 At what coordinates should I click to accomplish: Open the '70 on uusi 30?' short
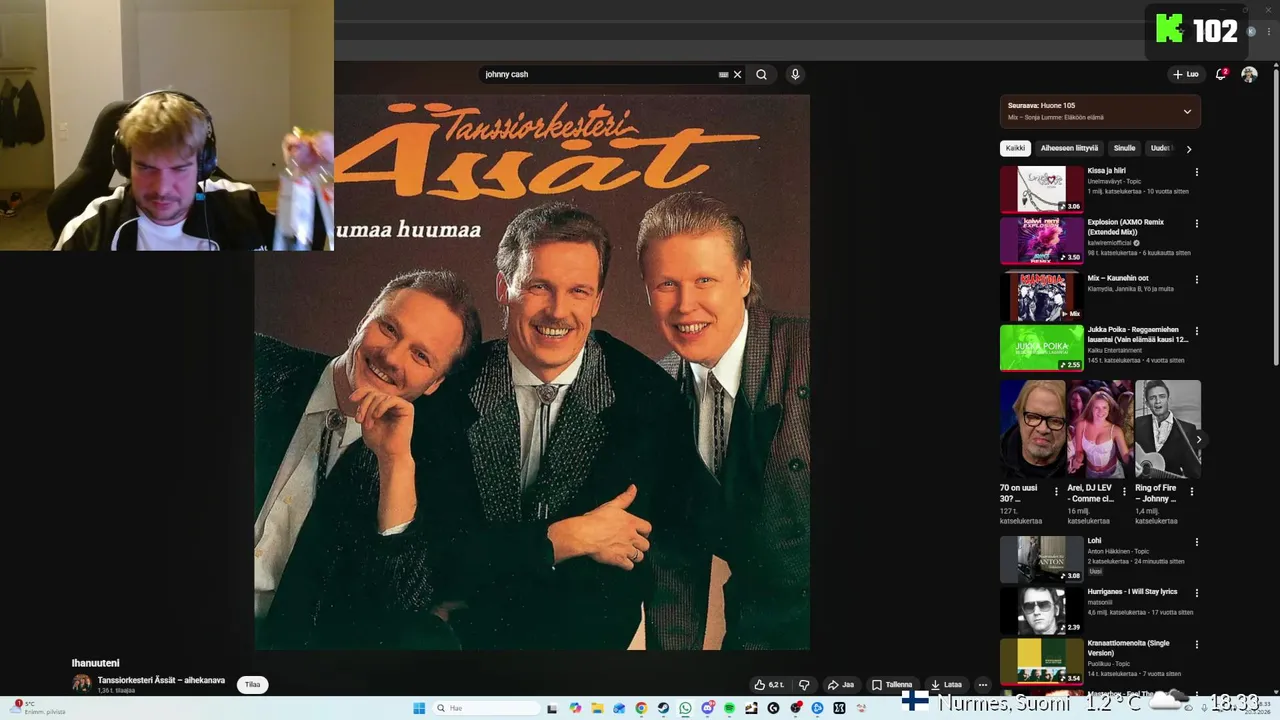[1032, 428]
